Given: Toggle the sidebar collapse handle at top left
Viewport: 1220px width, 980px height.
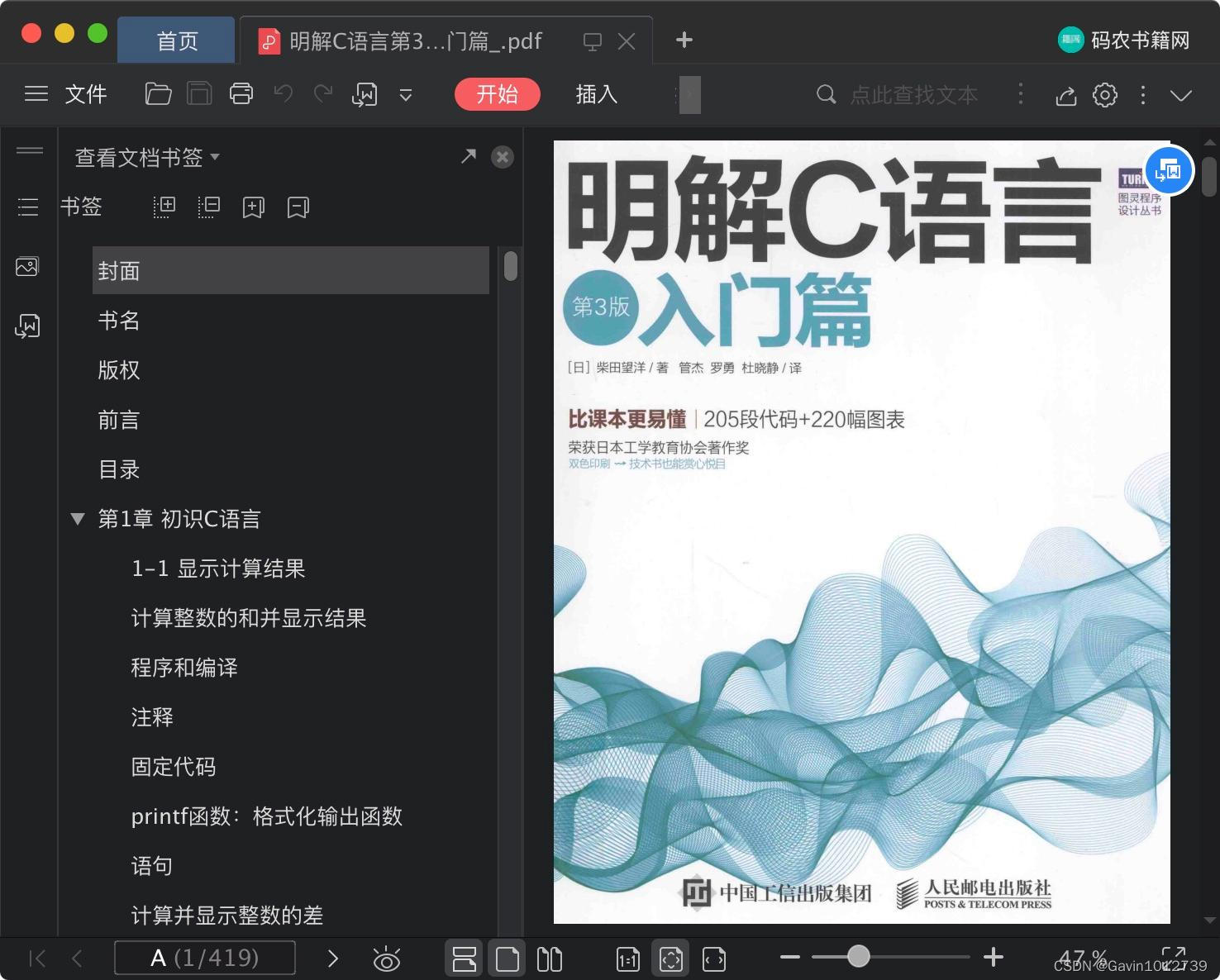Looking at the screenshot, I should (x=30, y=150).
